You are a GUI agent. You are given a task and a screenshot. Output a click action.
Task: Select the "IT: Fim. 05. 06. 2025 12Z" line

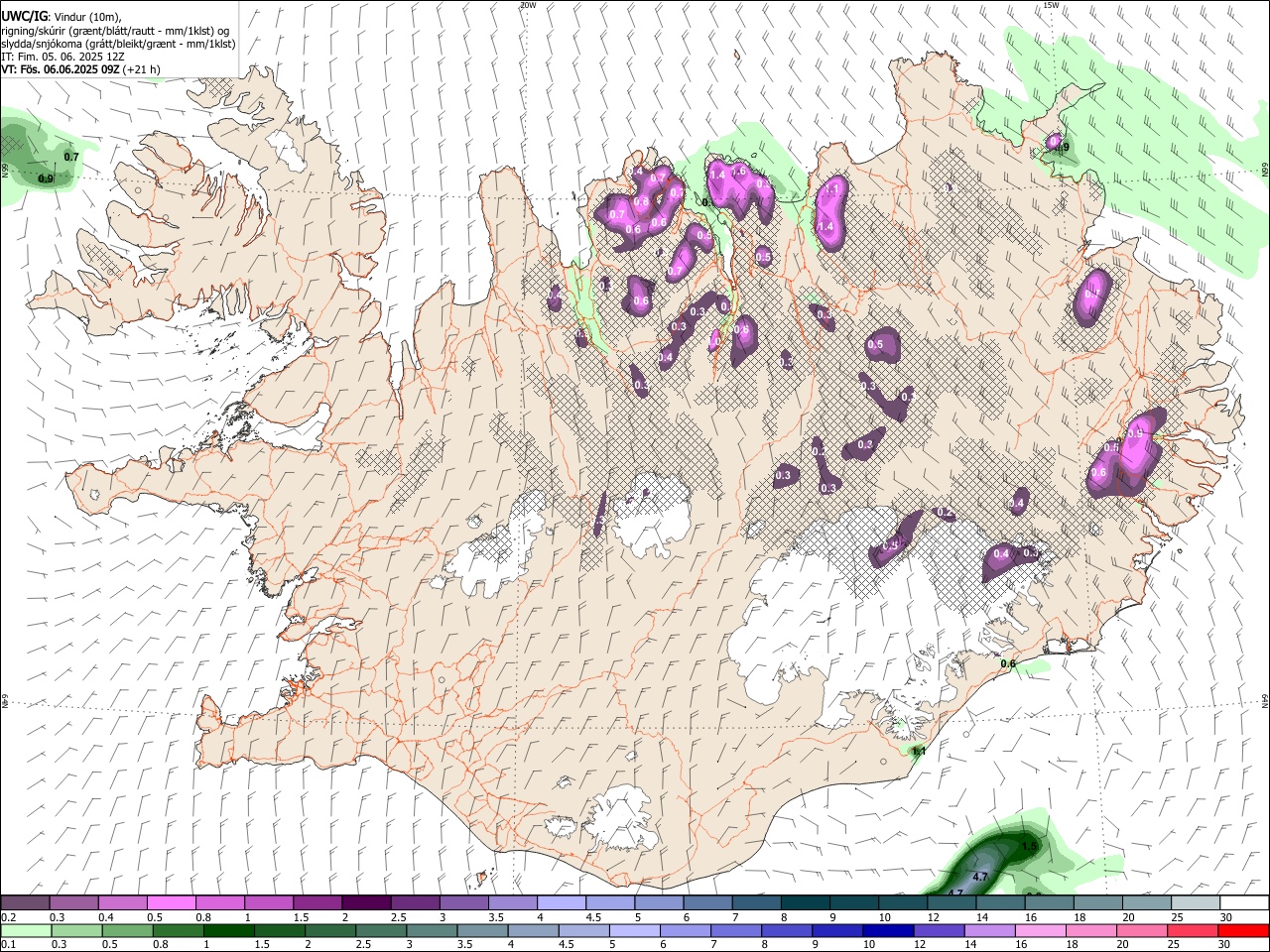(x=63, y=57)
